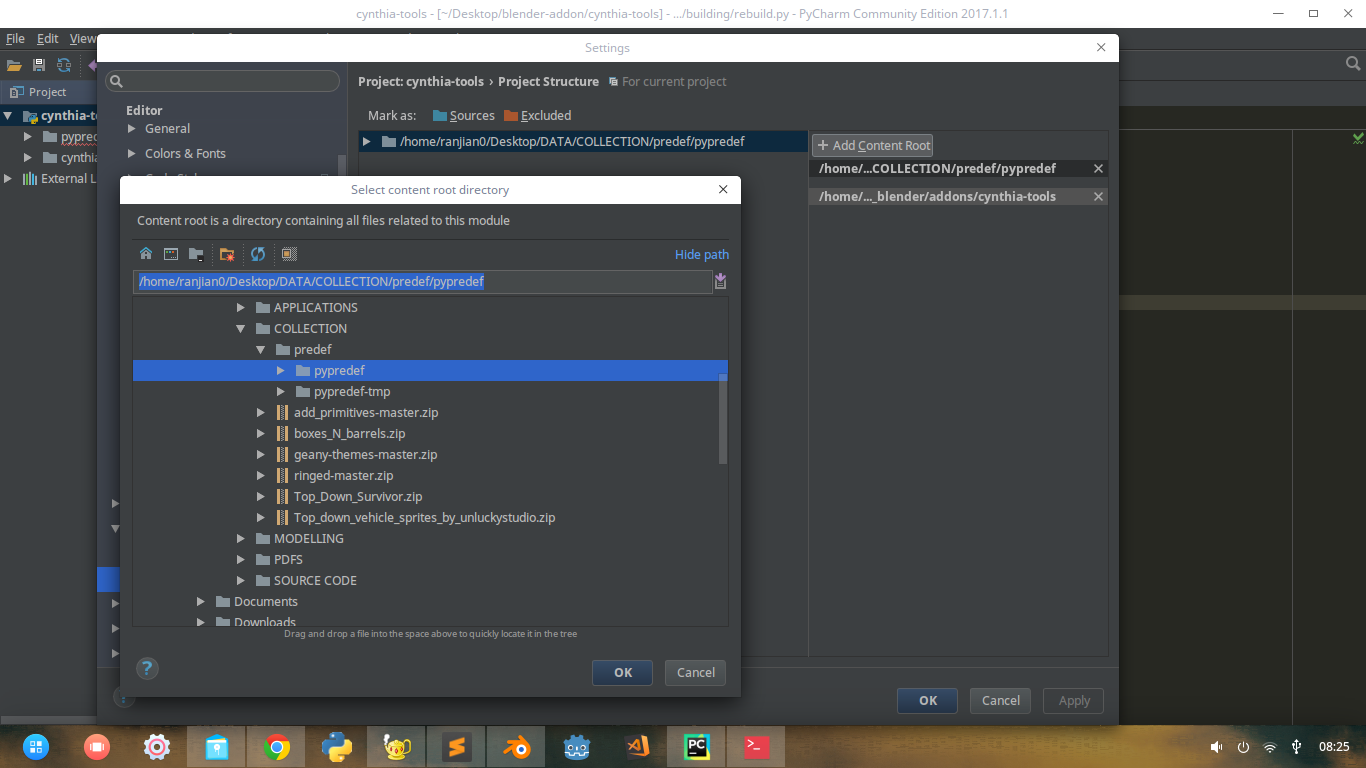Click the Project Structure breadcrumb
The width and height of the screenshot is (1366, 768).
click(548, 82)
